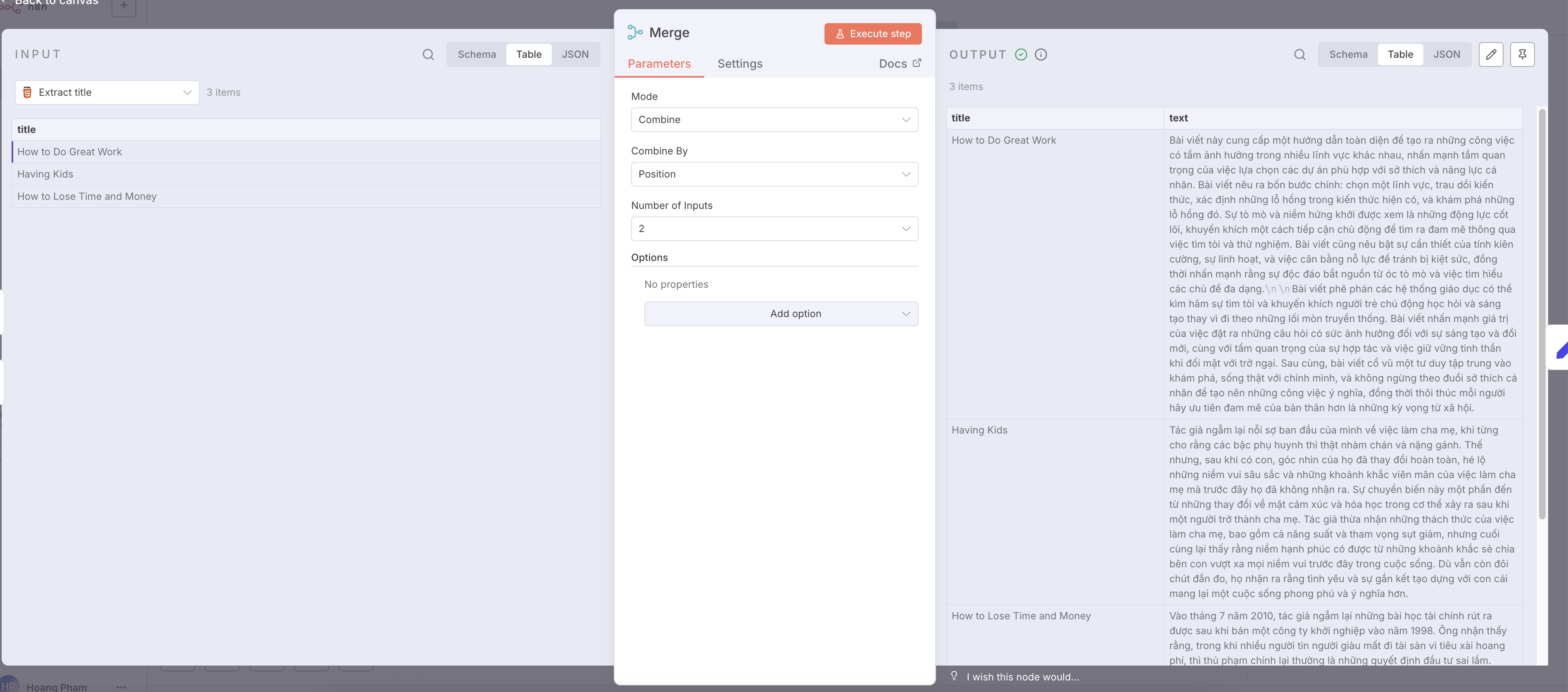Switch input view to JSON
This screenshot has height=692, width=1568.
tap(575, 55)
